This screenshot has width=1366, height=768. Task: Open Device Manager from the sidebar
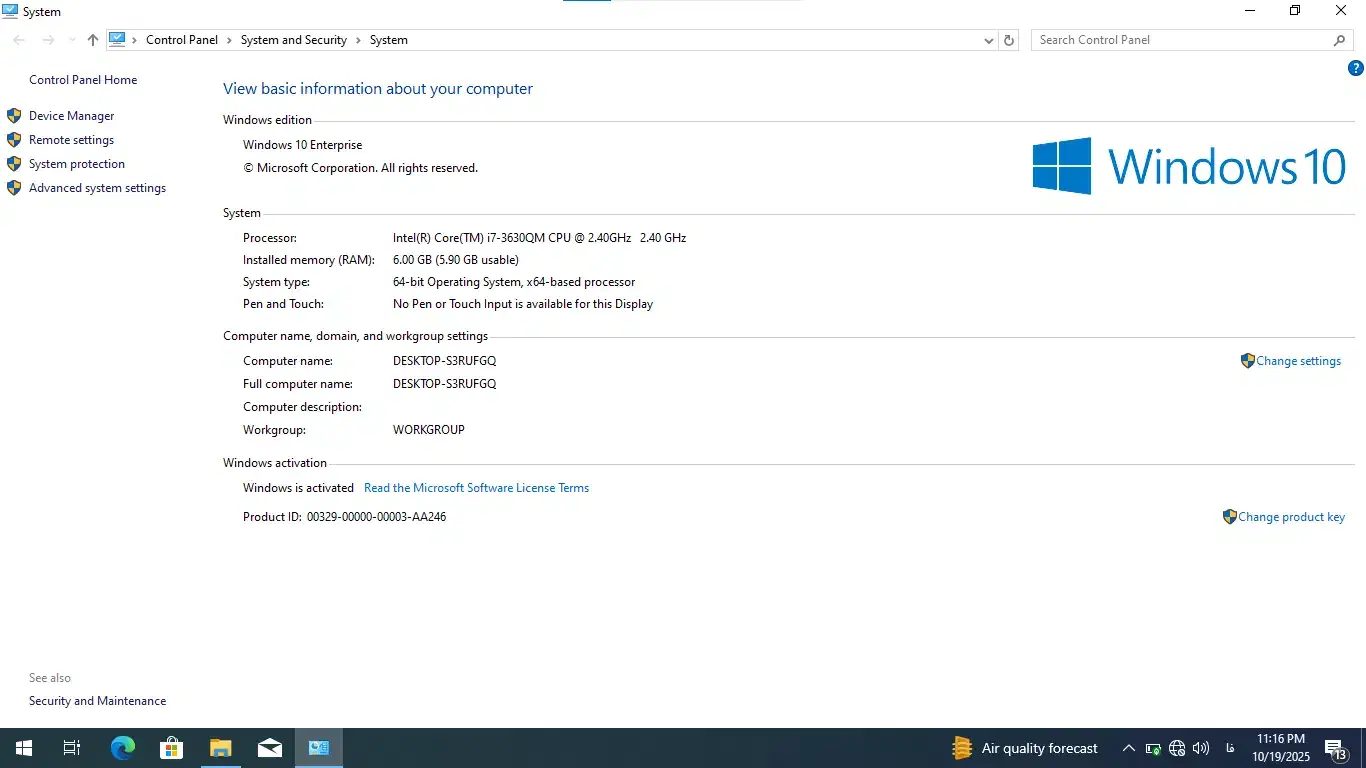tap(71, 116)
